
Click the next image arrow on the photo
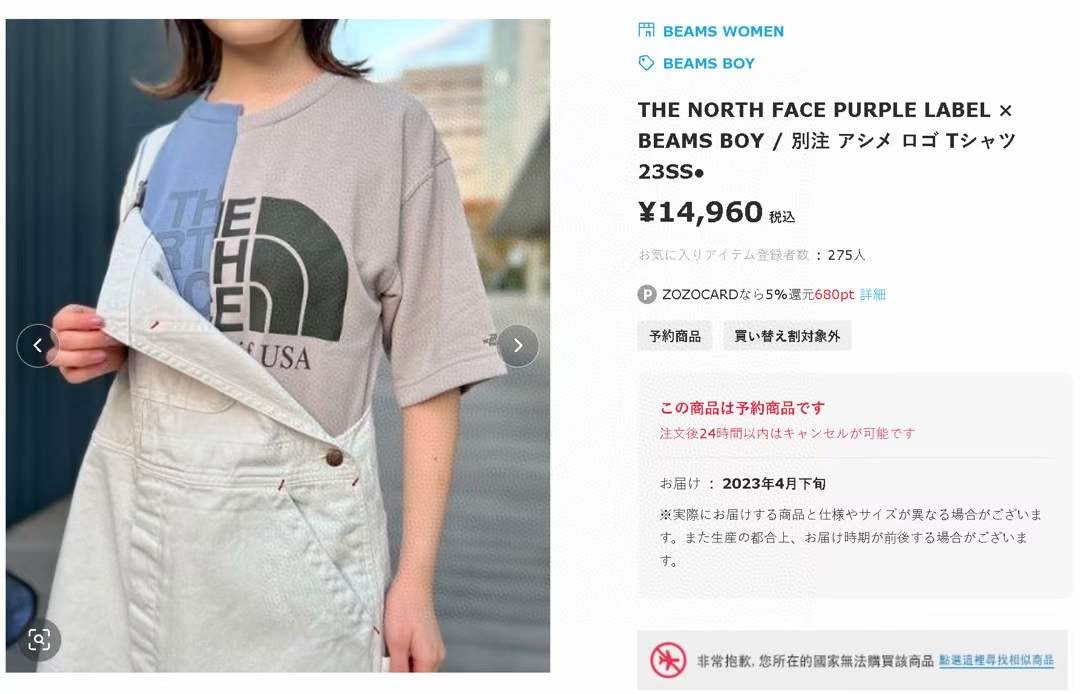point(518,346)
